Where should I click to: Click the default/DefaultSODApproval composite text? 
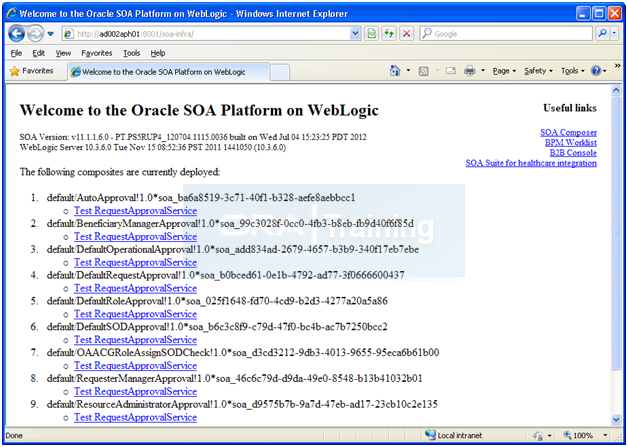217,327
